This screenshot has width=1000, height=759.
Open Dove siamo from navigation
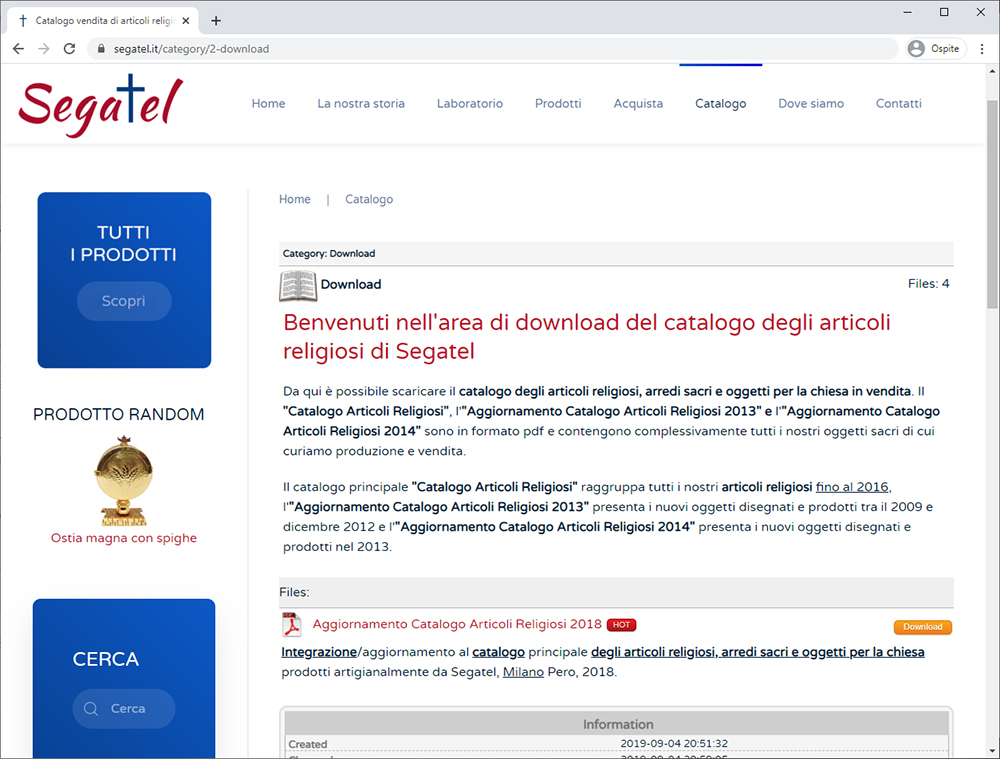[x=811, y=103]
